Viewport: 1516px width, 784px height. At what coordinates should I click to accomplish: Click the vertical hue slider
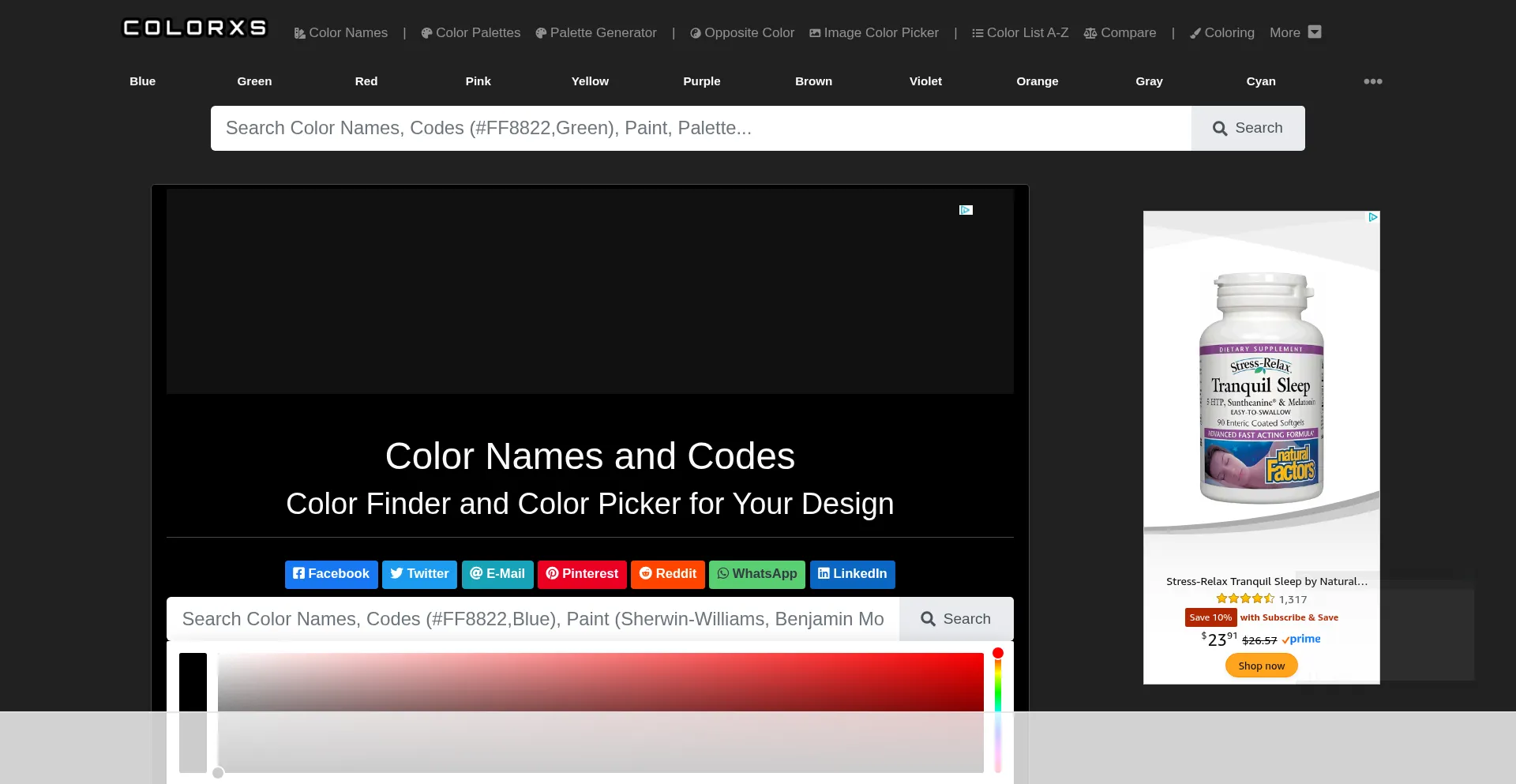pos(998,695)
